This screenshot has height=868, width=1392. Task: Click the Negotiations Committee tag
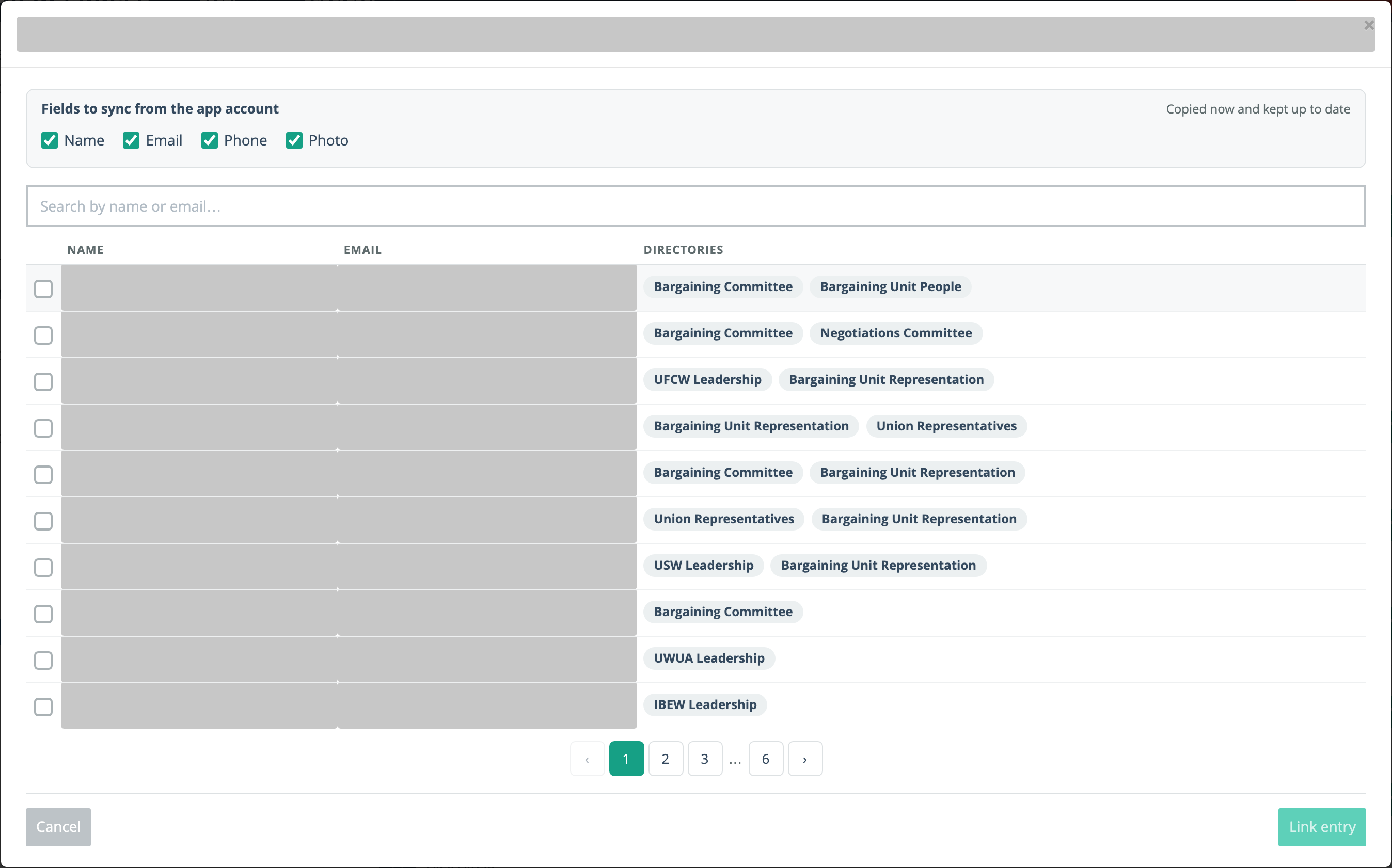pos(896,333)
